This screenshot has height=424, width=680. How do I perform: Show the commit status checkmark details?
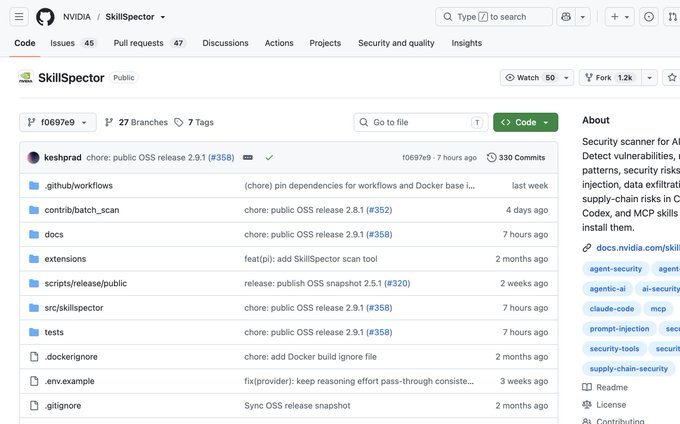click(x=269, y=157)
